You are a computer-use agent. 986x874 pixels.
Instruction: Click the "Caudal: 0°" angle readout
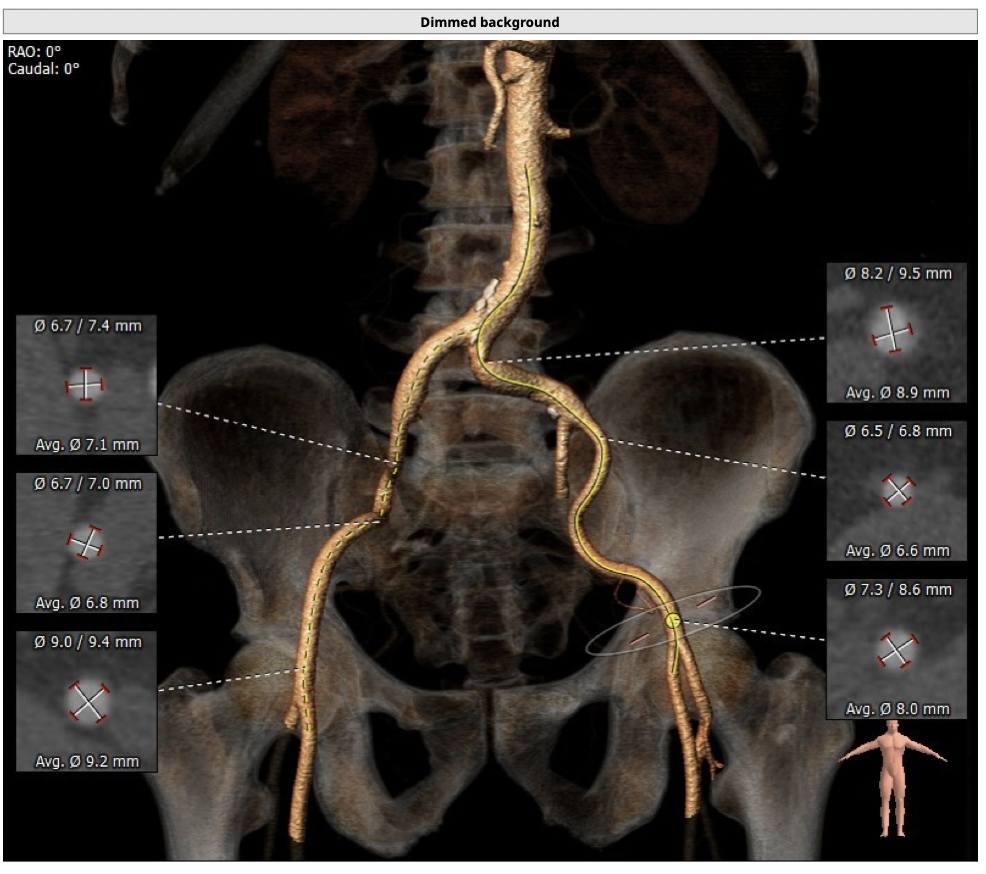click(x=43, y=69)
